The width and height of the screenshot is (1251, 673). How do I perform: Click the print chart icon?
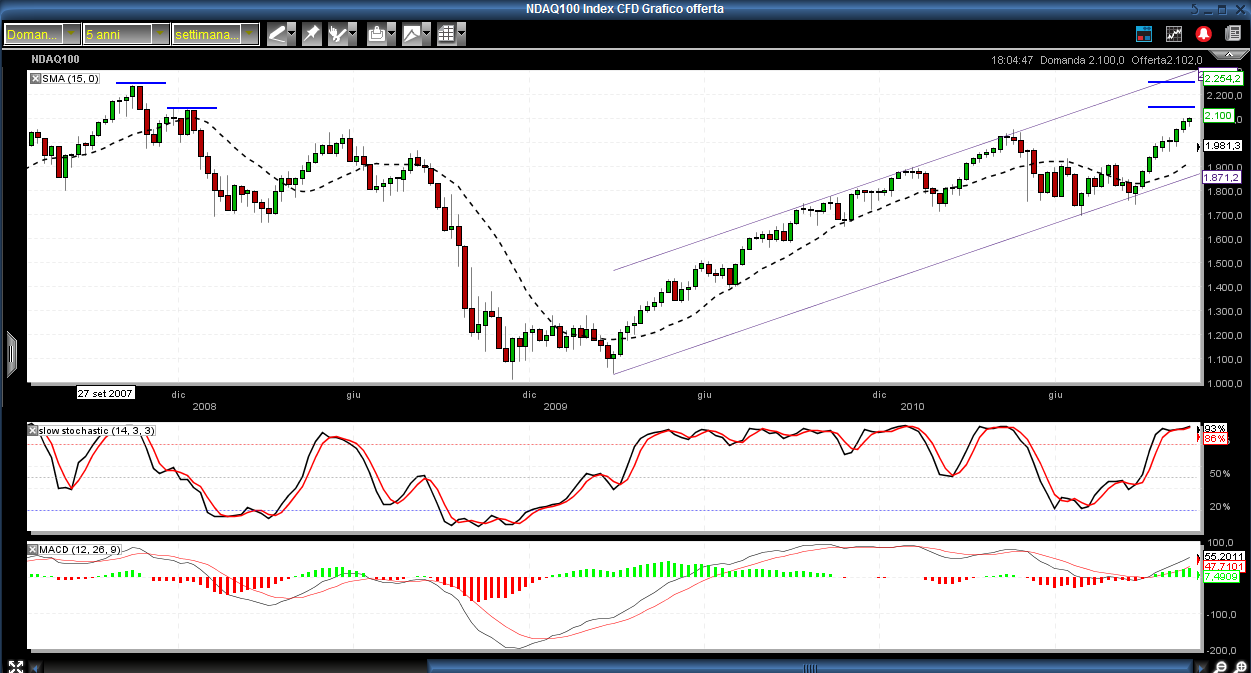click(377, 34)
